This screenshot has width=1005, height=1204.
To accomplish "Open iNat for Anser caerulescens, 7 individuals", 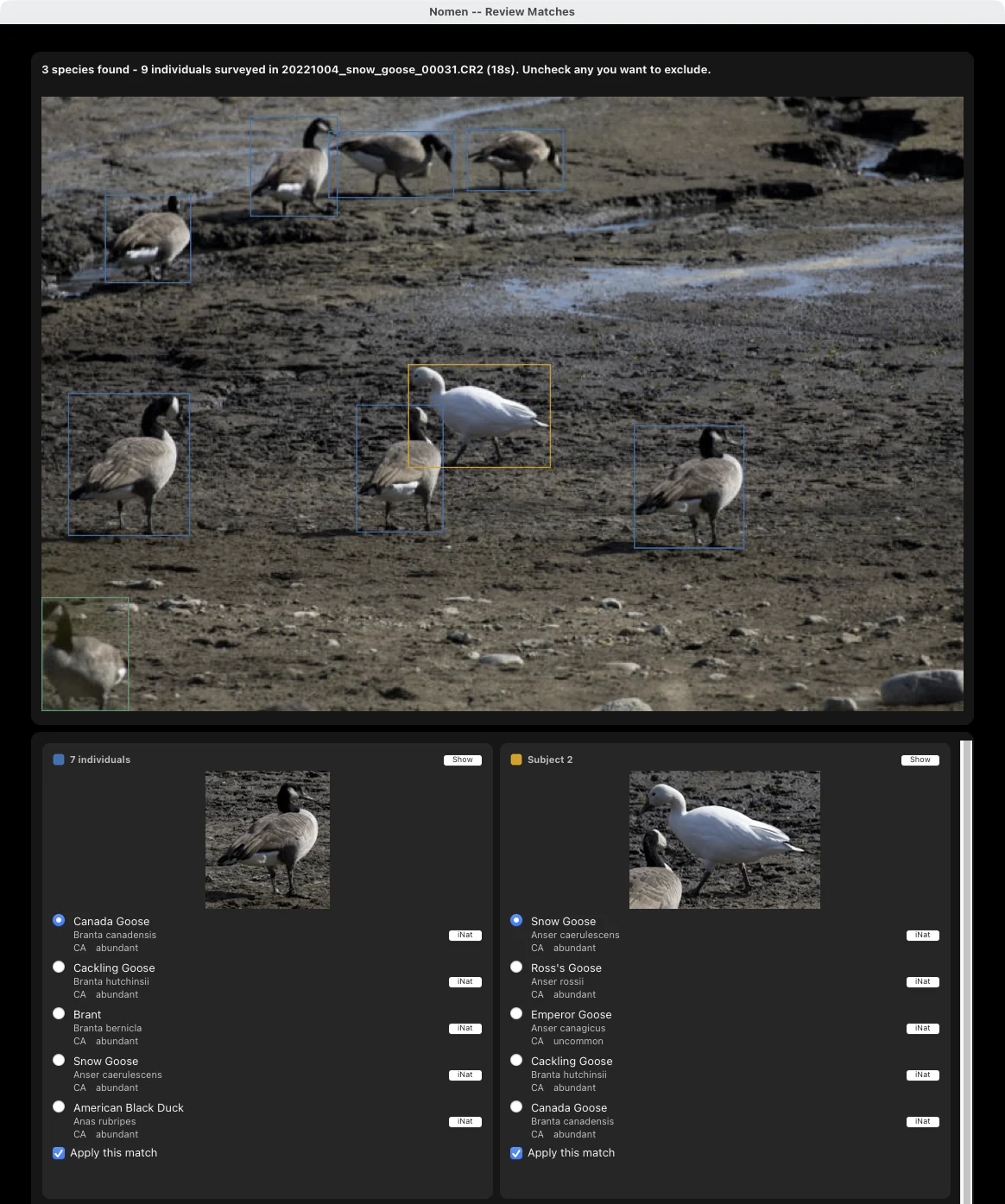I will [465, 1075].
